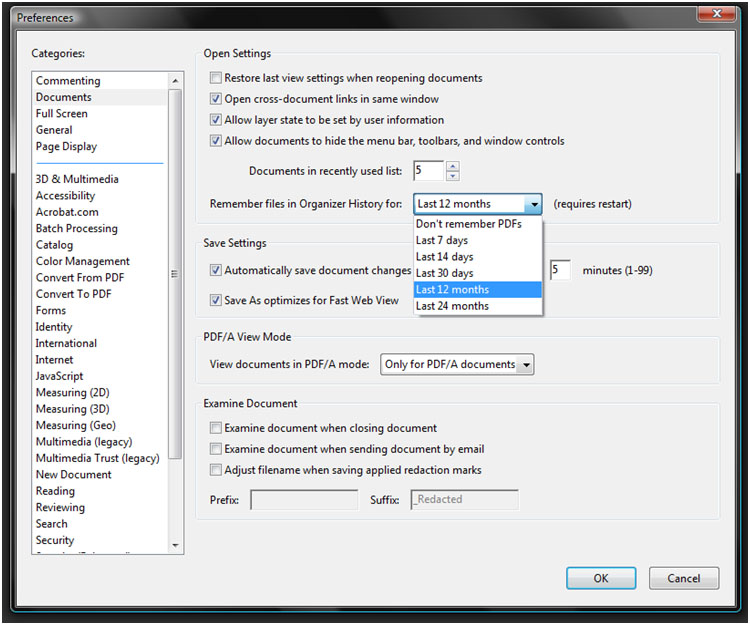Click the Cancel button
This screenshot has height=625, width=750.
click(684, 578)
